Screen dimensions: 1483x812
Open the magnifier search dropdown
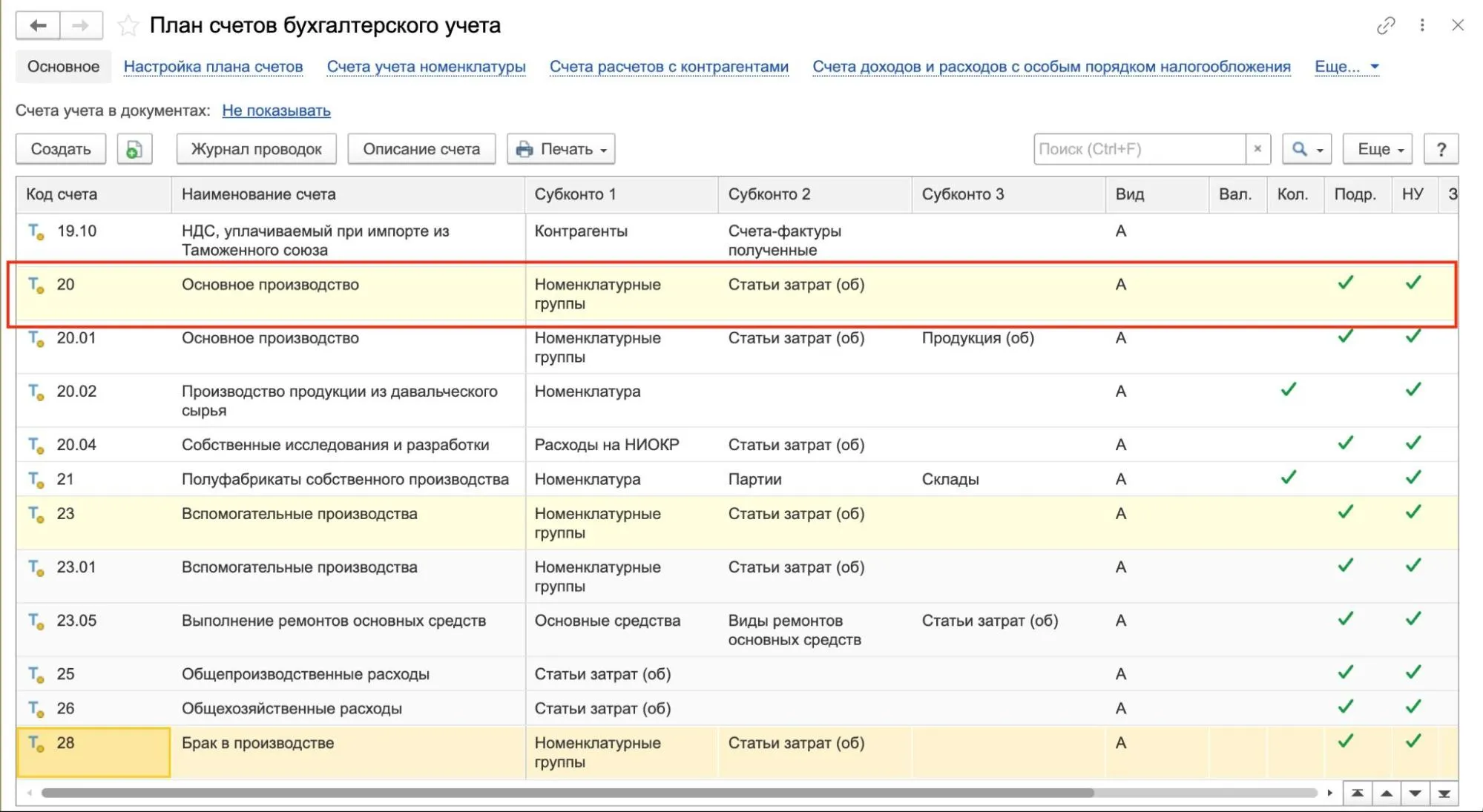pos(1307,149)
